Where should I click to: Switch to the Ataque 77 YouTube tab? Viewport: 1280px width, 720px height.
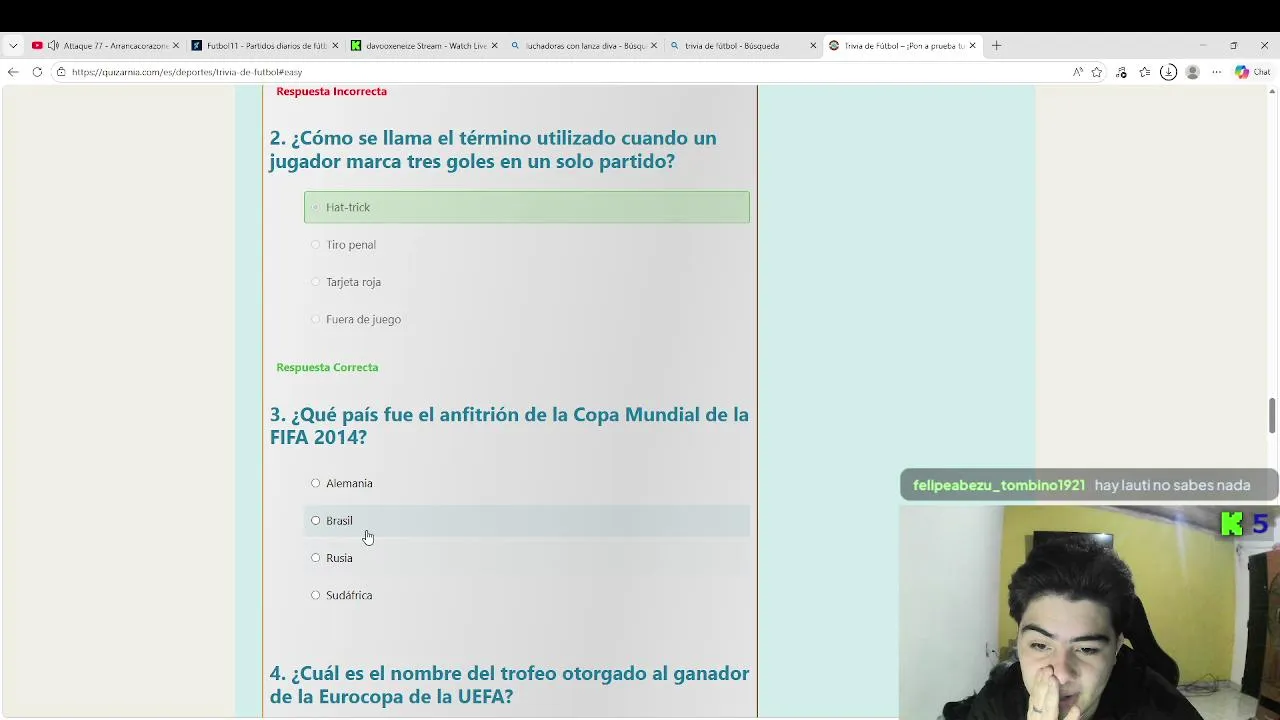click(105, 45)
